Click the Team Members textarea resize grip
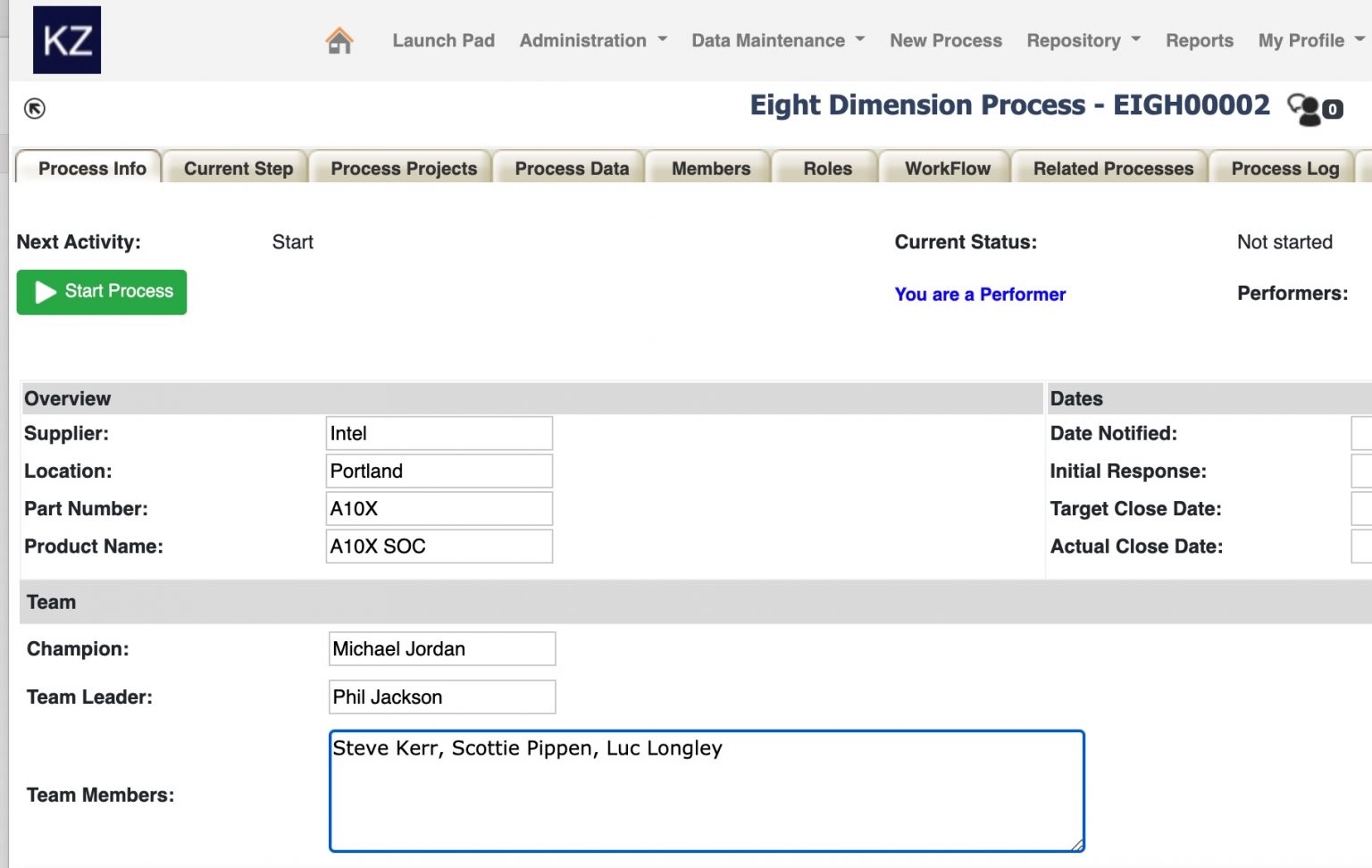The image size is (1372, 868). point(1078,843)
